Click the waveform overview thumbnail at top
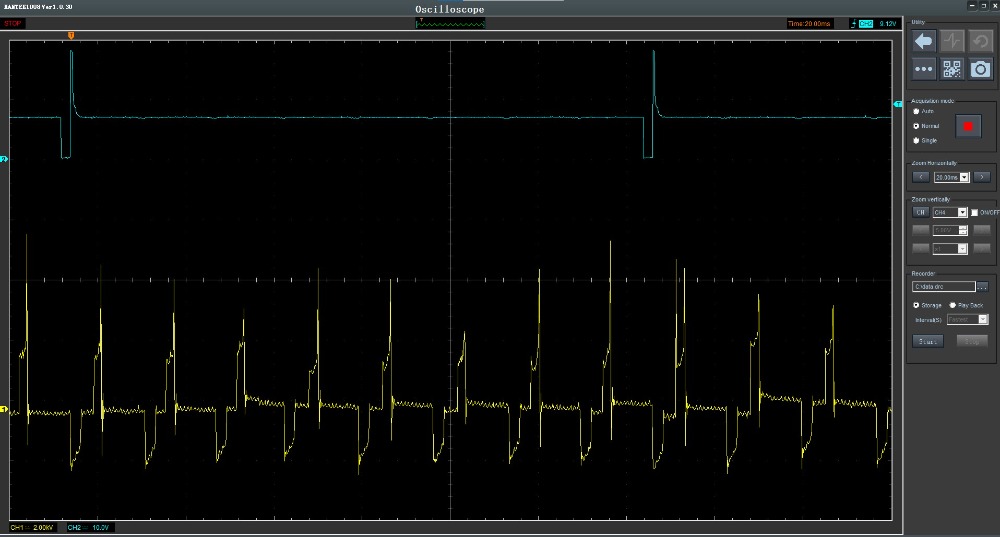The image size is (1000, 537). pos(450,24)
